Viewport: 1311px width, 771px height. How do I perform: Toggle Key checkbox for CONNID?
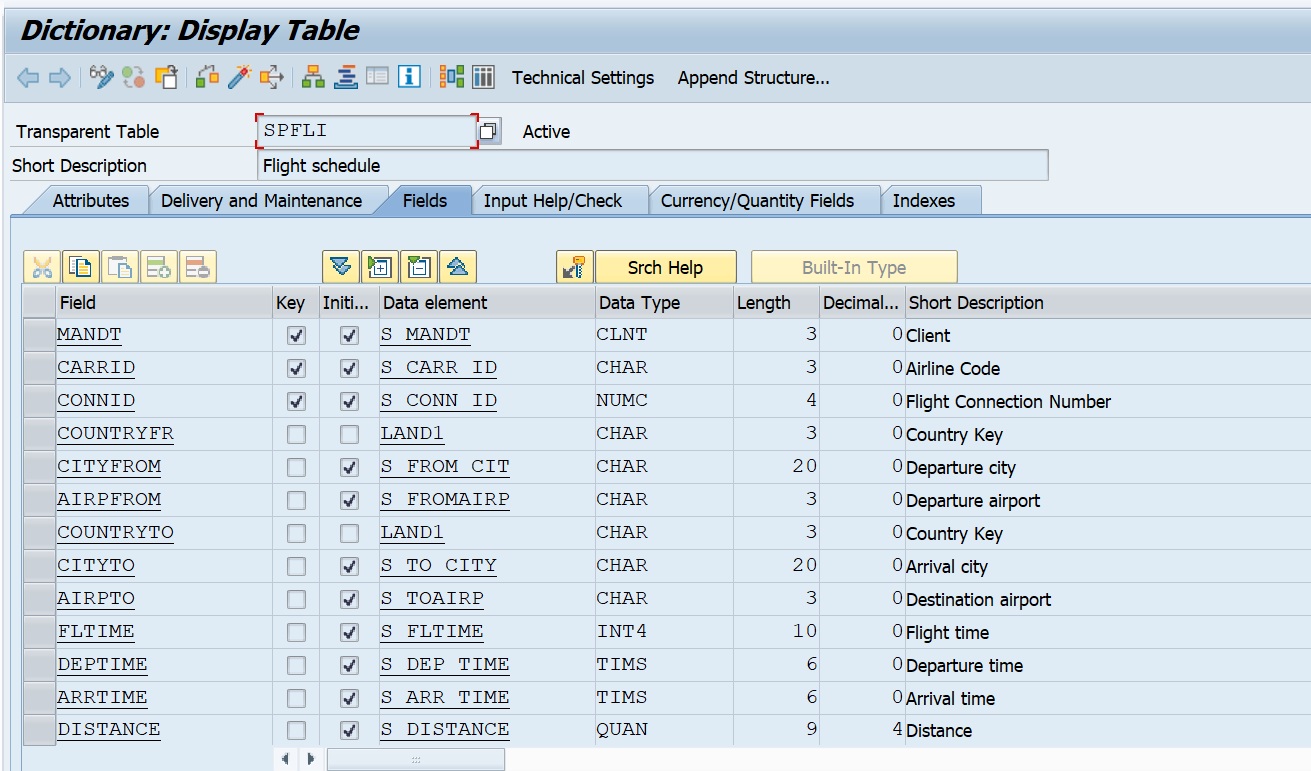[296, 401]
